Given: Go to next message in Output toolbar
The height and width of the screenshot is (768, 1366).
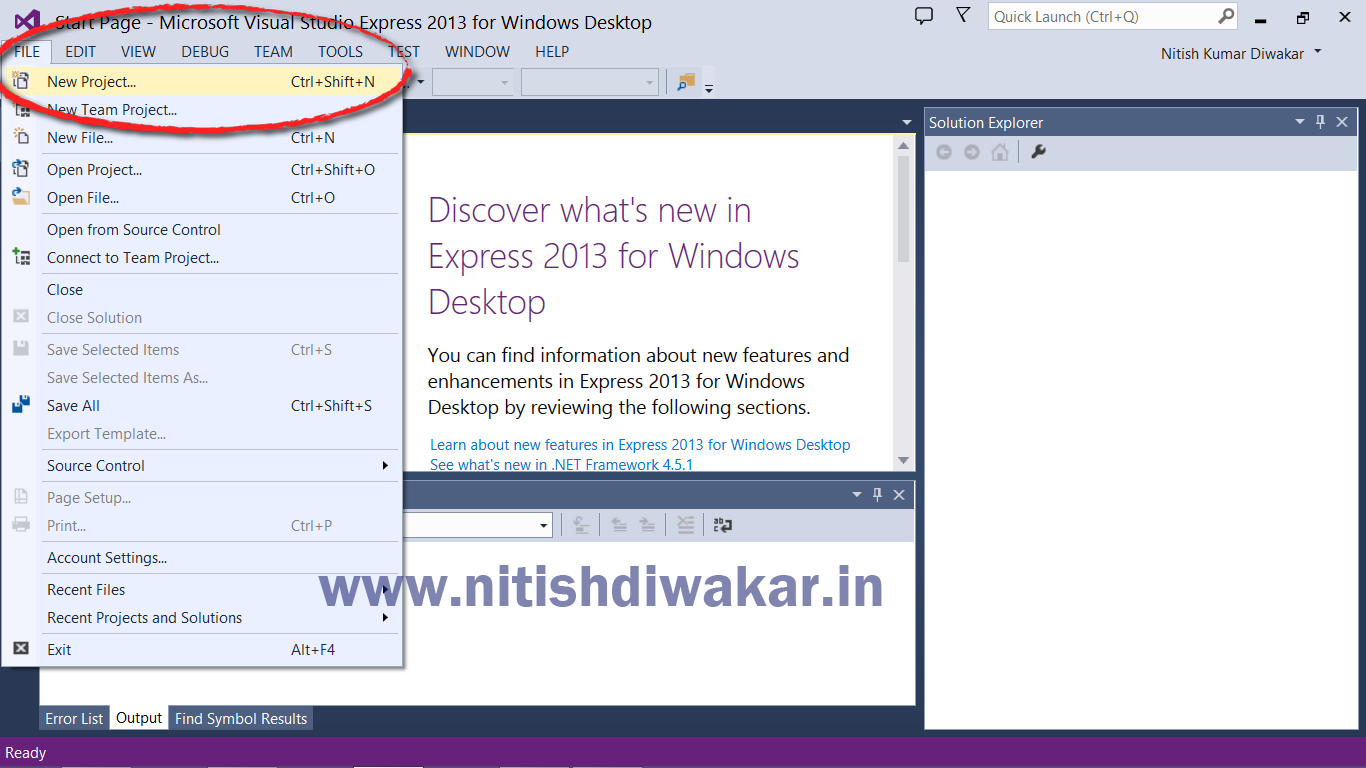Looking at the screenshot, I should click(647, 524).
